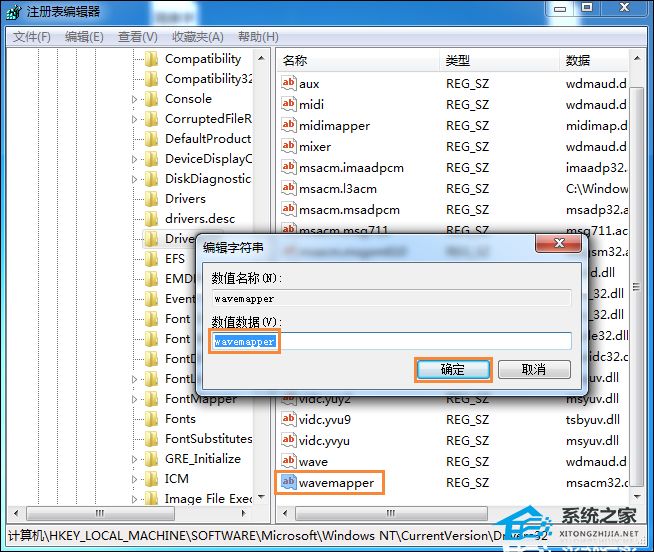The height and width of the screenshot is (552, 654).
Task: Expand the DiskDiagnostic tree node
Action: [x=134, y=179]
